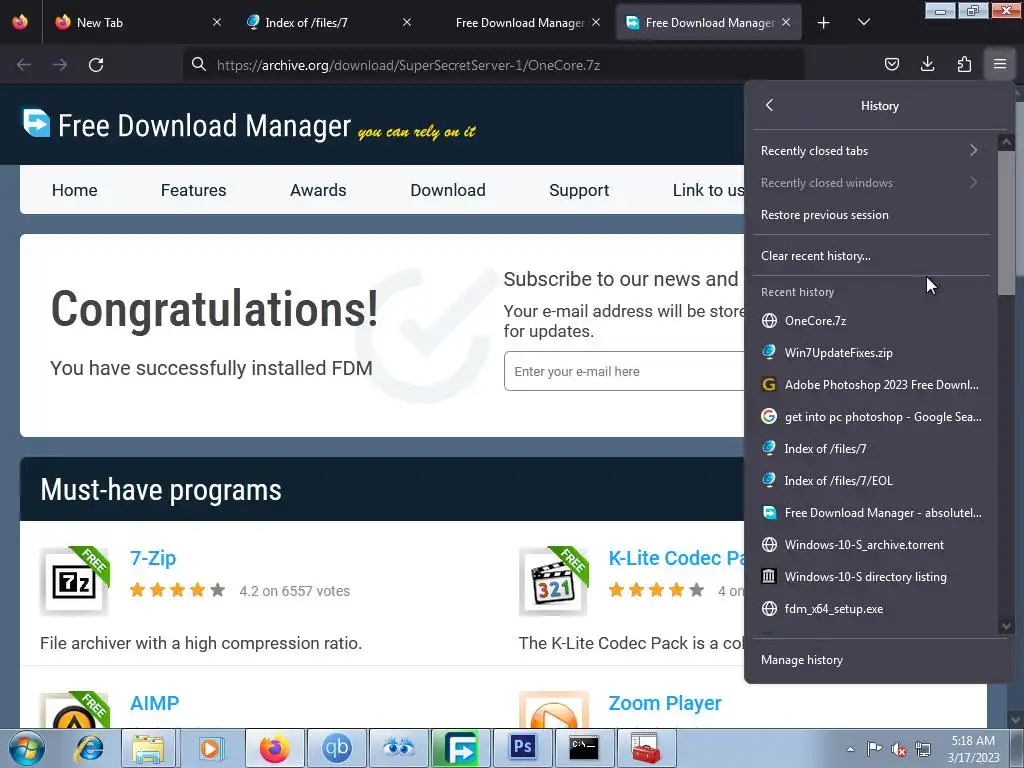
Task: Click the Enter your e-mail here field
Action: coord(624,371)
